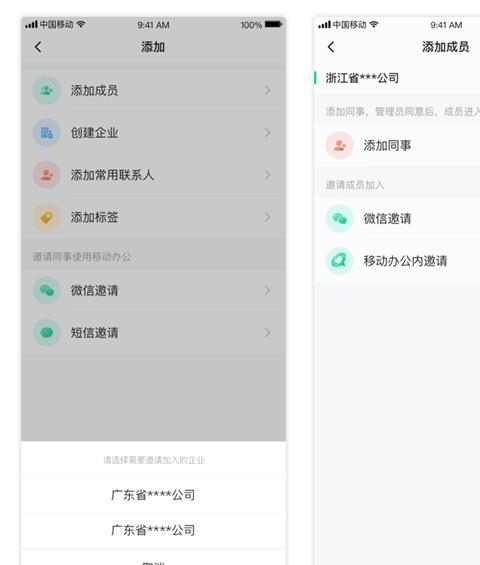
Task: Tap the back arrow on 添加 screen
Action: (x=38, y=47)
